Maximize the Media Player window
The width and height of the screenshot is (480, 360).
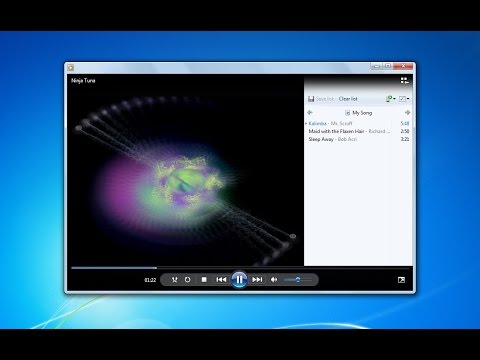coord(388,66)
